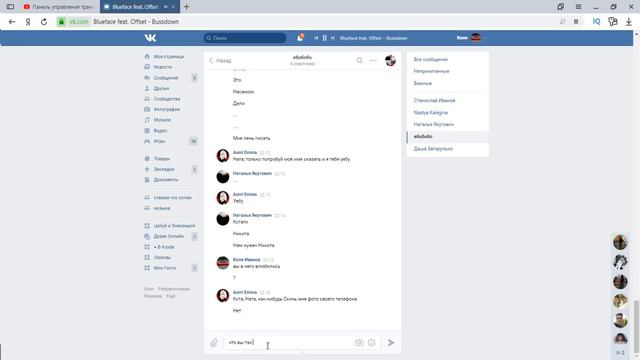
Task: Open the emoji picker
Action: (x=371, y=343)
